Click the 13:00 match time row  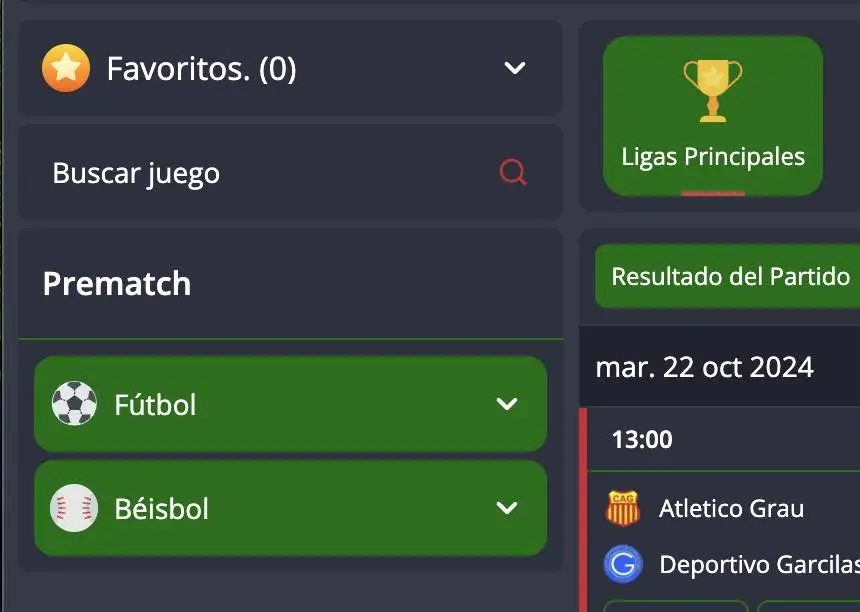coord(723,439)
